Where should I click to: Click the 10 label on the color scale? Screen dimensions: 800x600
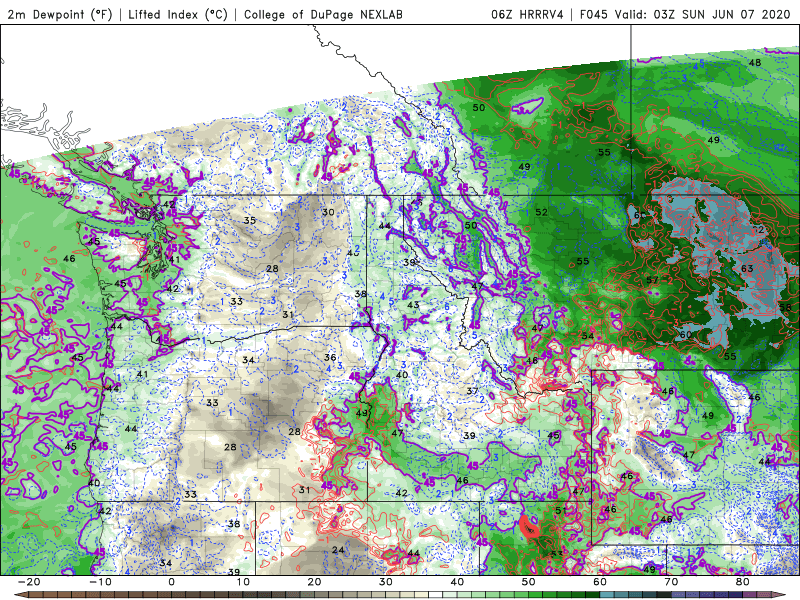click(x=243, y=582)
